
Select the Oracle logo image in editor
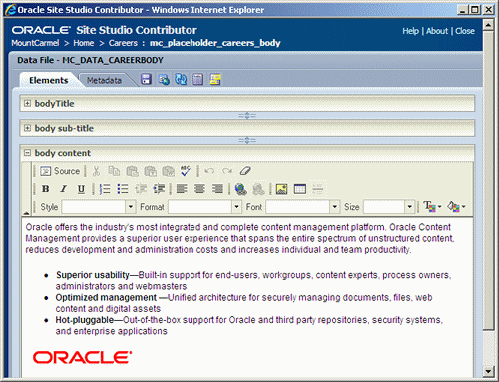82,357
